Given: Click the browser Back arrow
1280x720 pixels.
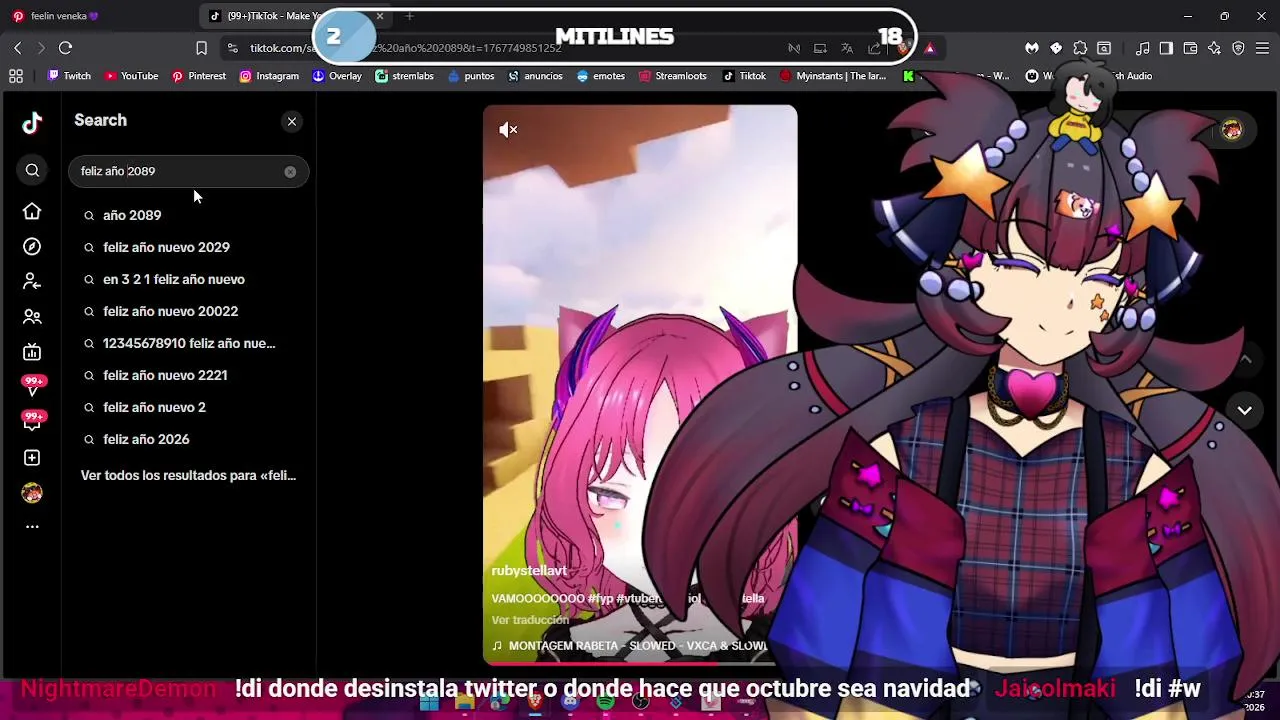Looking at the screenshot, I should pyautogui.click(x=17, y=48).
